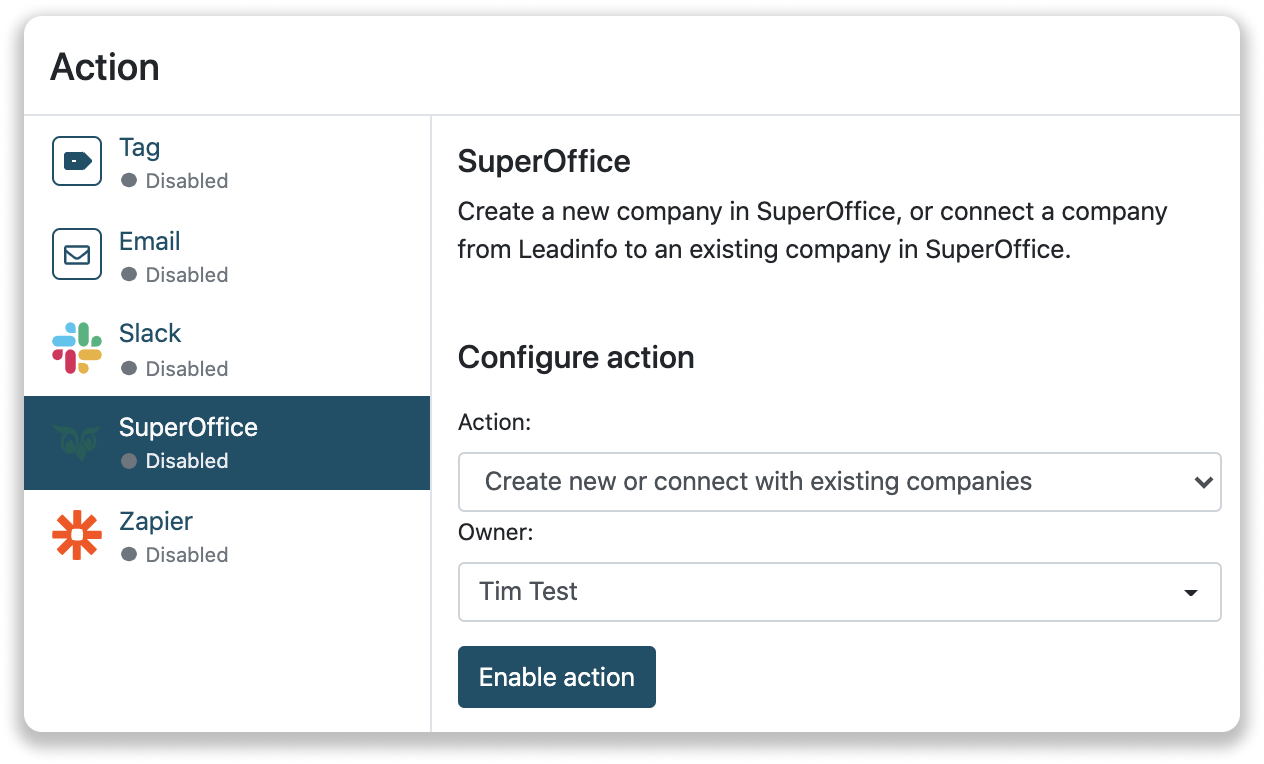Toggle Slack's Disabled status dot
This screenshot has height=764, width=1264.
131,369
